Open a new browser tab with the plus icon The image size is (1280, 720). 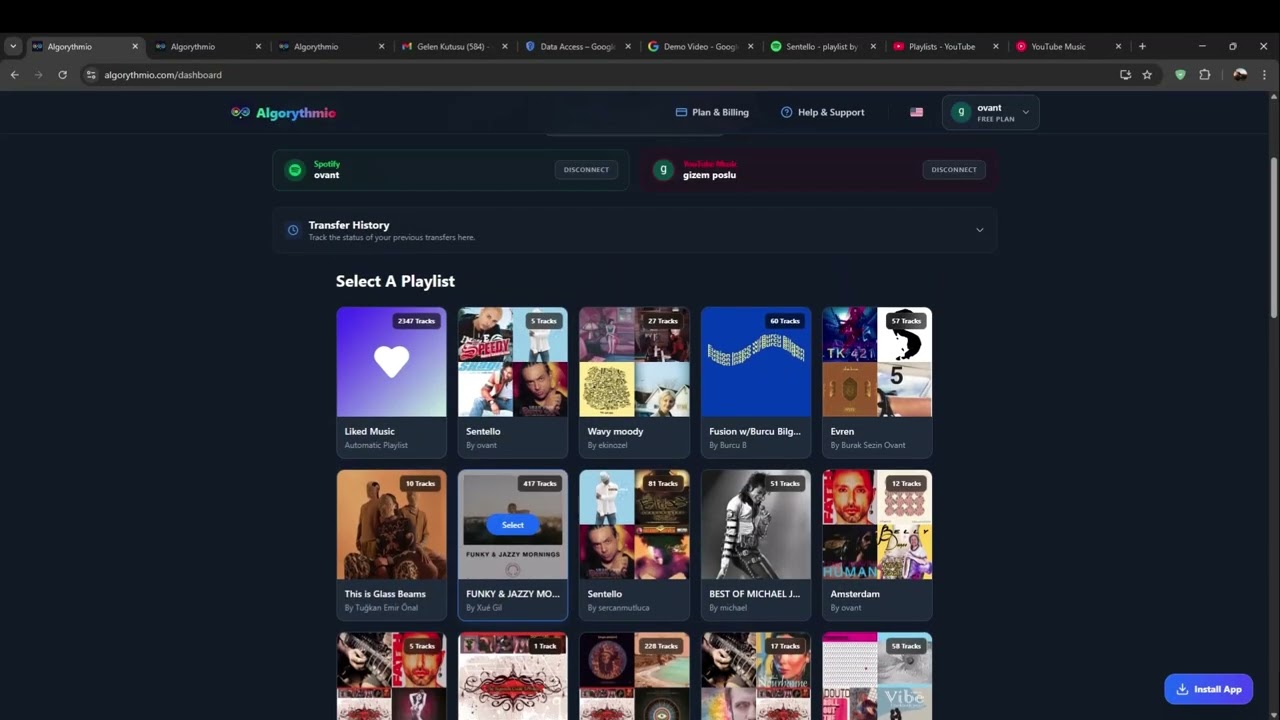1142,46
